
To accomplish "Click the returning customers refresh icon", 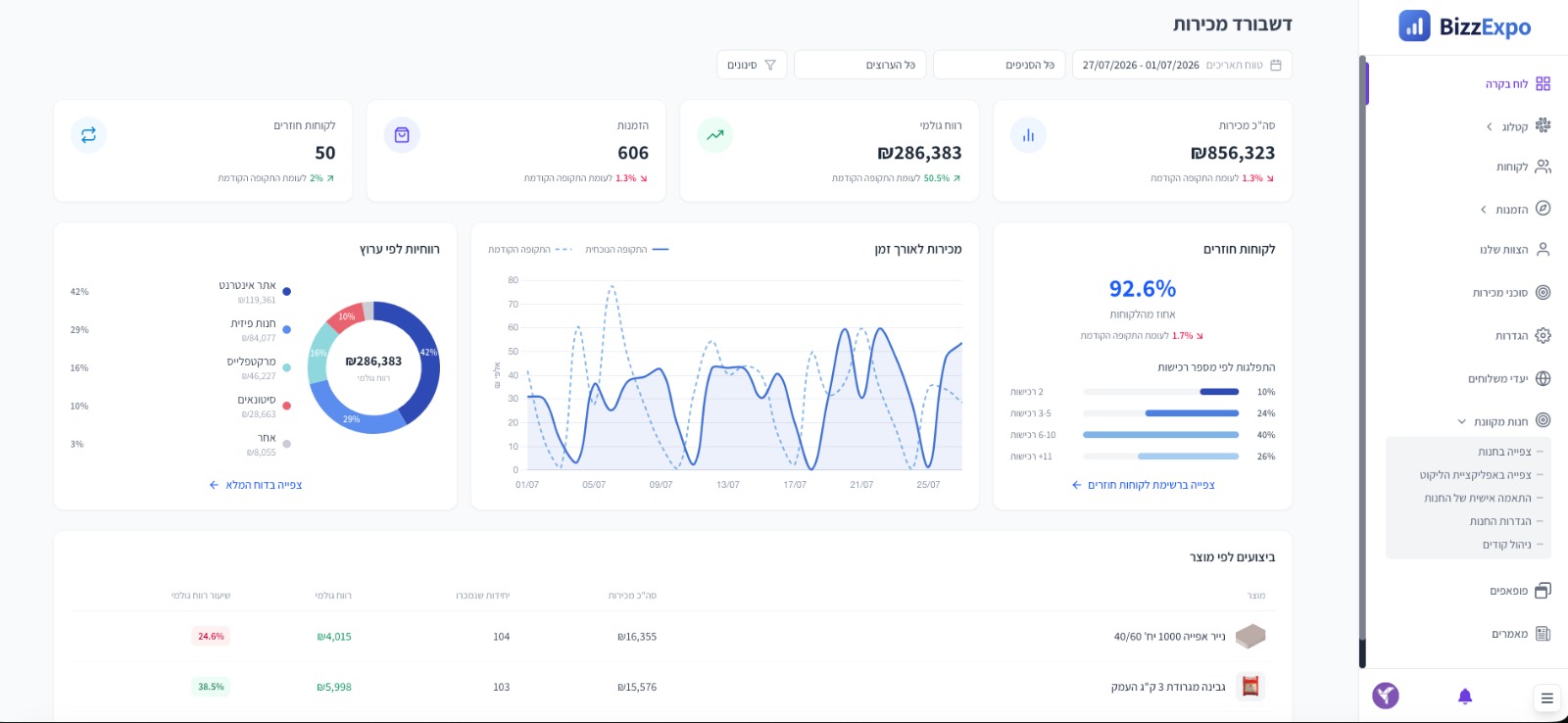I will pos(88,135).
